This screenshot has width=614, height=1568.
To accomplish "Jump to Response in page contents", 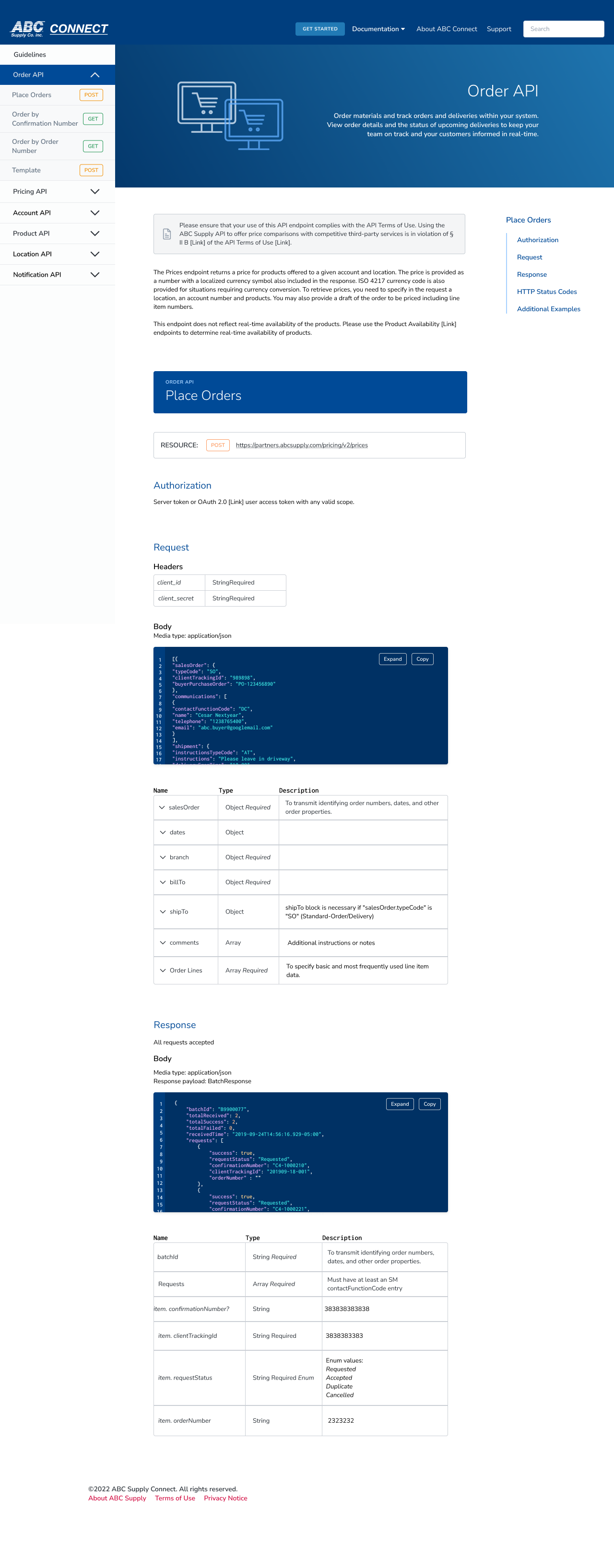I will pos(532,275).
